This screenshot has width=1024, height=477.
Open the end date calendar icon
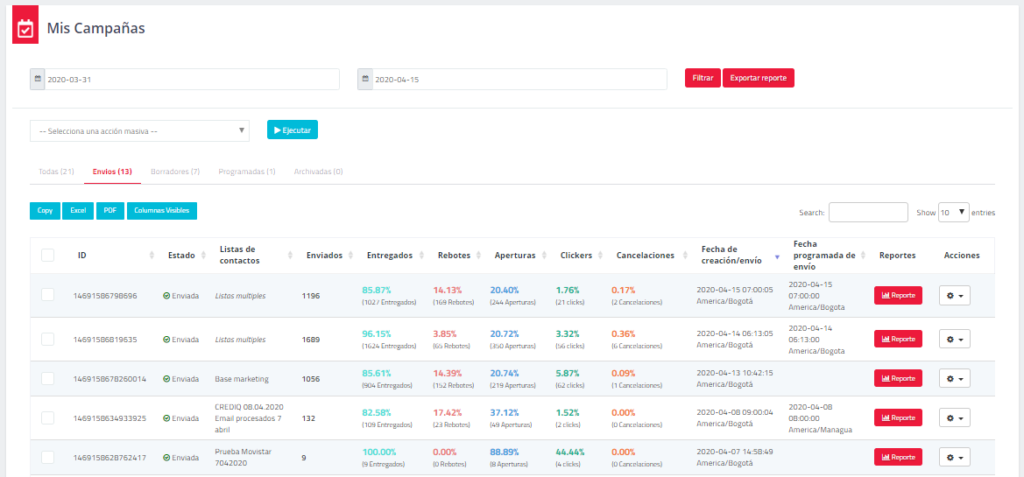365,79
